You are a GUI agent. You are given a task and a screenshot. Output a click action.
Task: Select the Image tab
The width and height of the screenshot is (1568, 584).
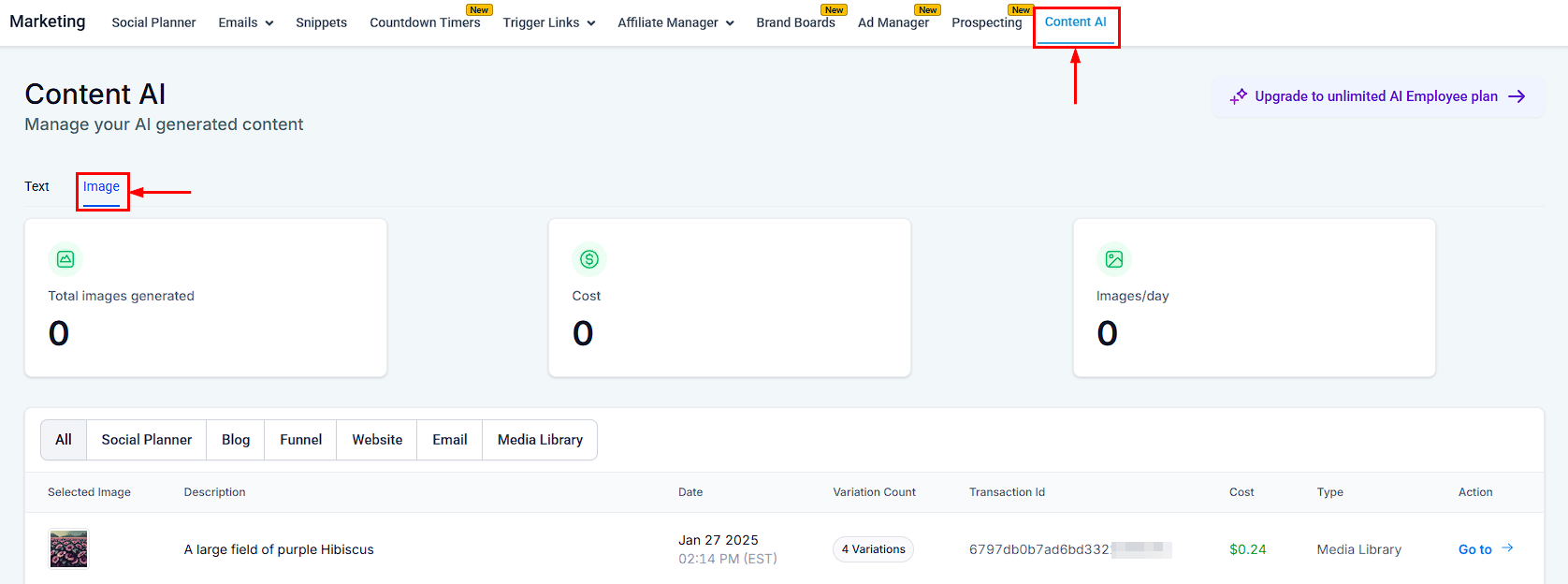101,186
